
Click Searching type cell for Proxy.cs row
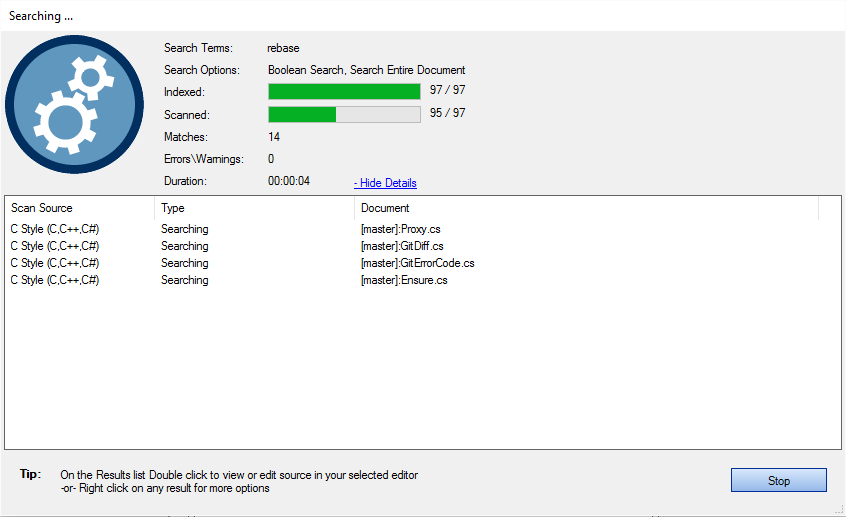click(185, 229)
